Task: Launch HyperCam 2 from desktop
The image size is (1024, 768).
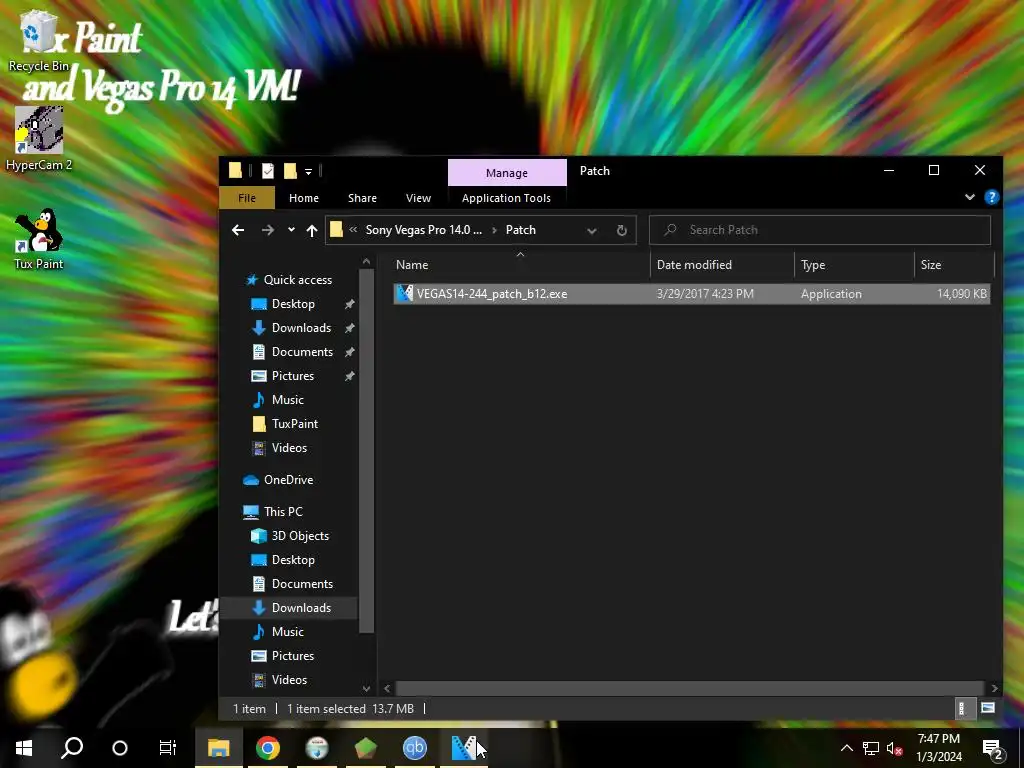Action: click(39, 138)
